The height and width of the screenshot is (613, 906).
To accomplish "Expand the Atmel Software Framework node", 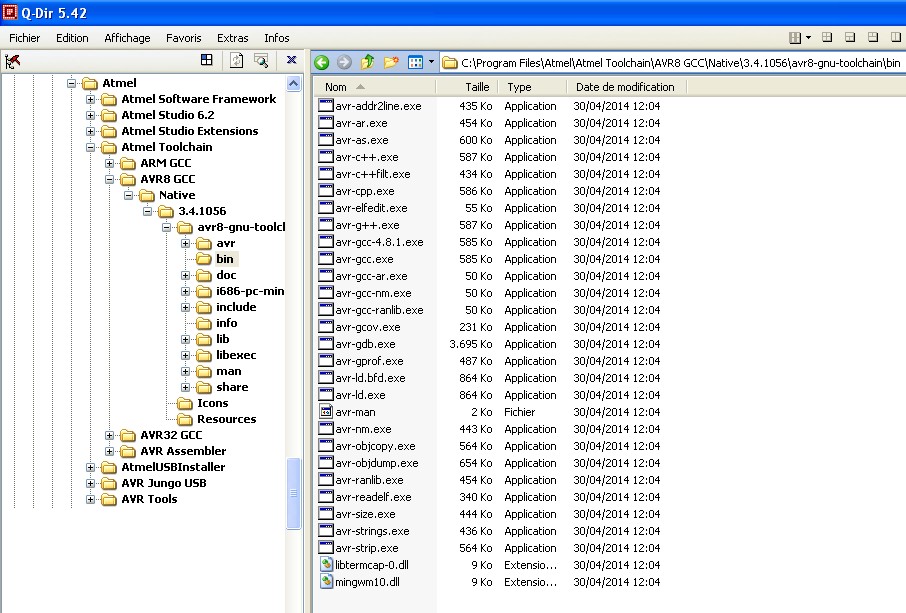I will tap(90, 99).
